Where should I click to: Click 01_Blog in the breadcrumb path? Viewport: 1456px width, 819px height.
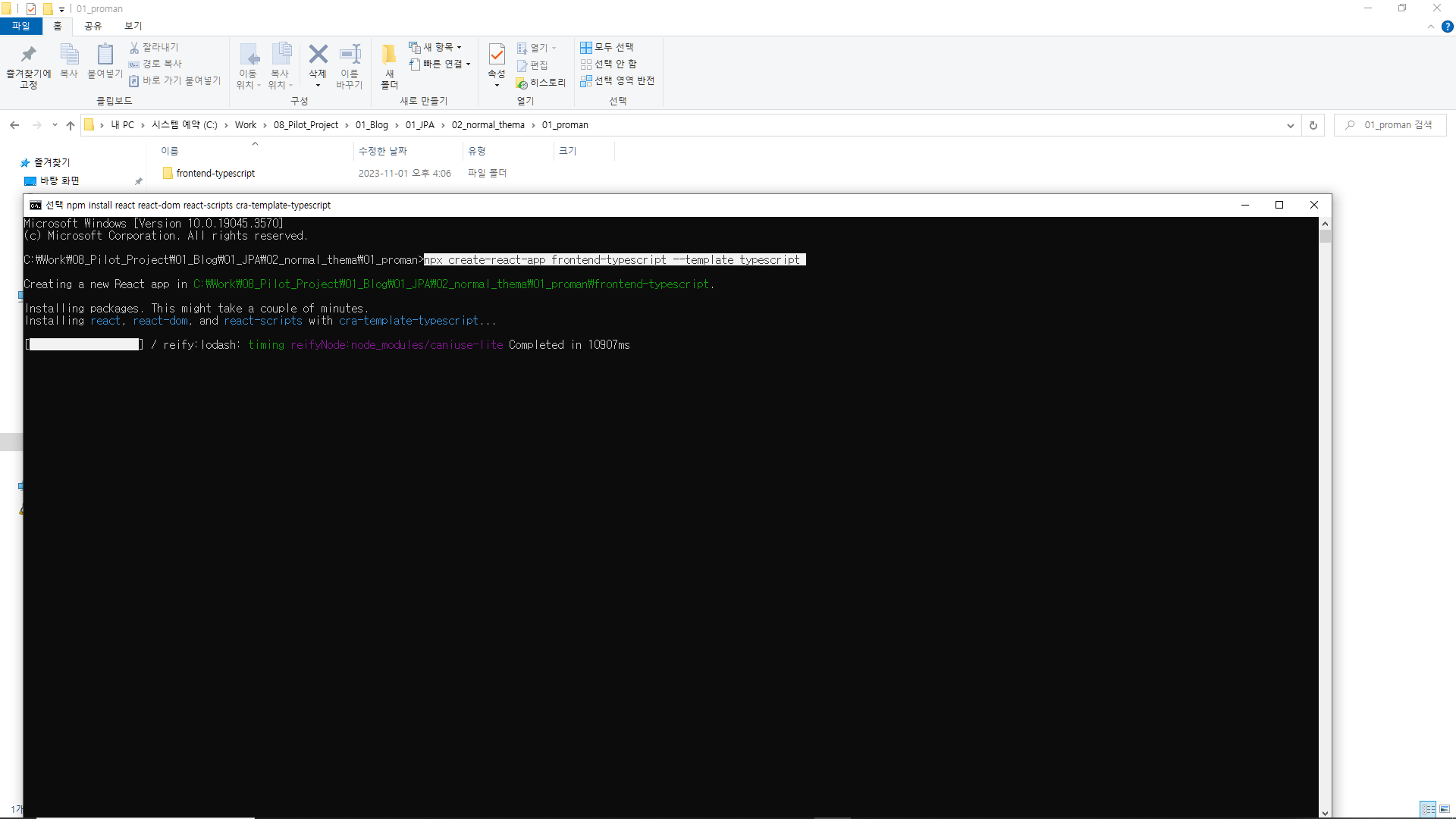tap(372, 125)
